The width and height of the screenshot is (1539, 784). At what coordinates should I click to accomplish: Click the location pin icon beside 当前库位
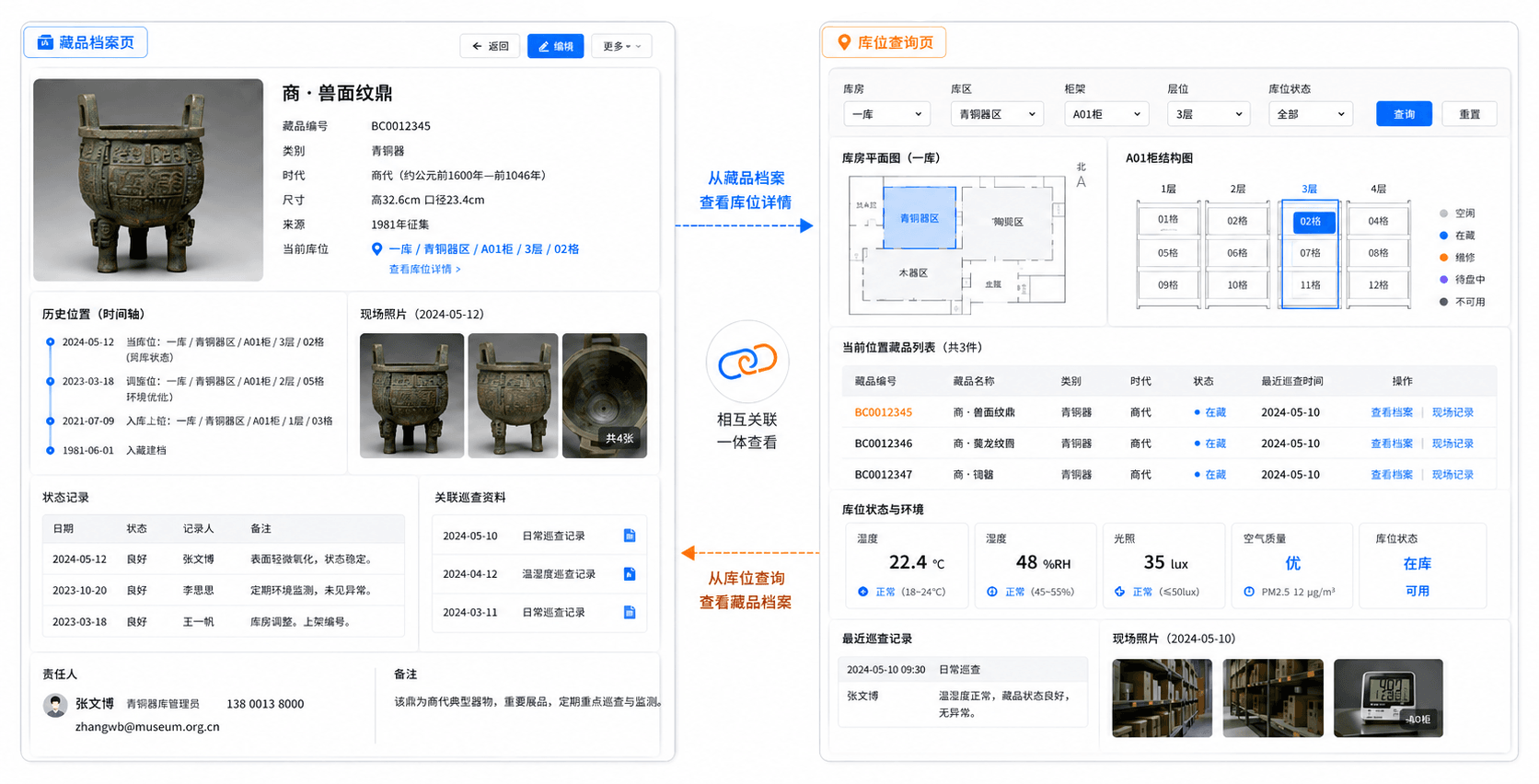point(376,249)
